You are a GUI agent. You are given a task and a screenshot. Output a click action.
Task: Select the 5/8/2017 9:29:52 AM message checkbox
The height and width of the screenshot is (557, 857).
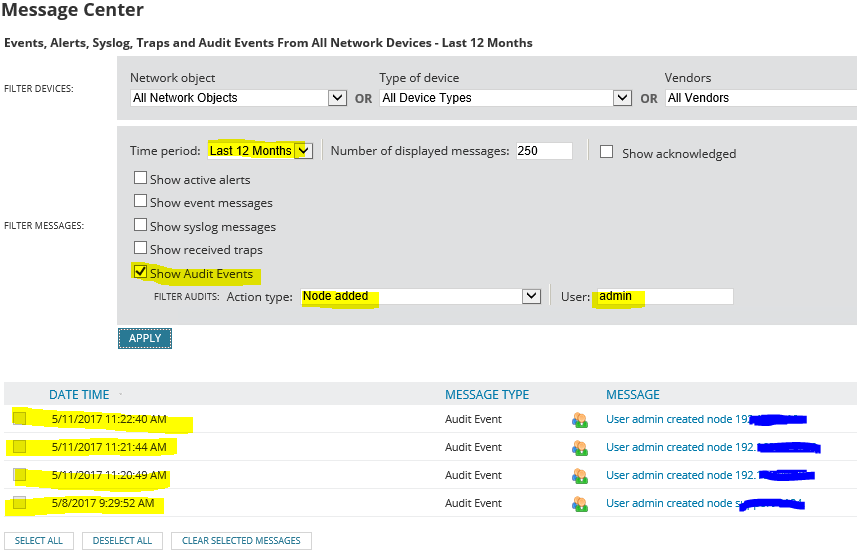(x=20, y=503)
